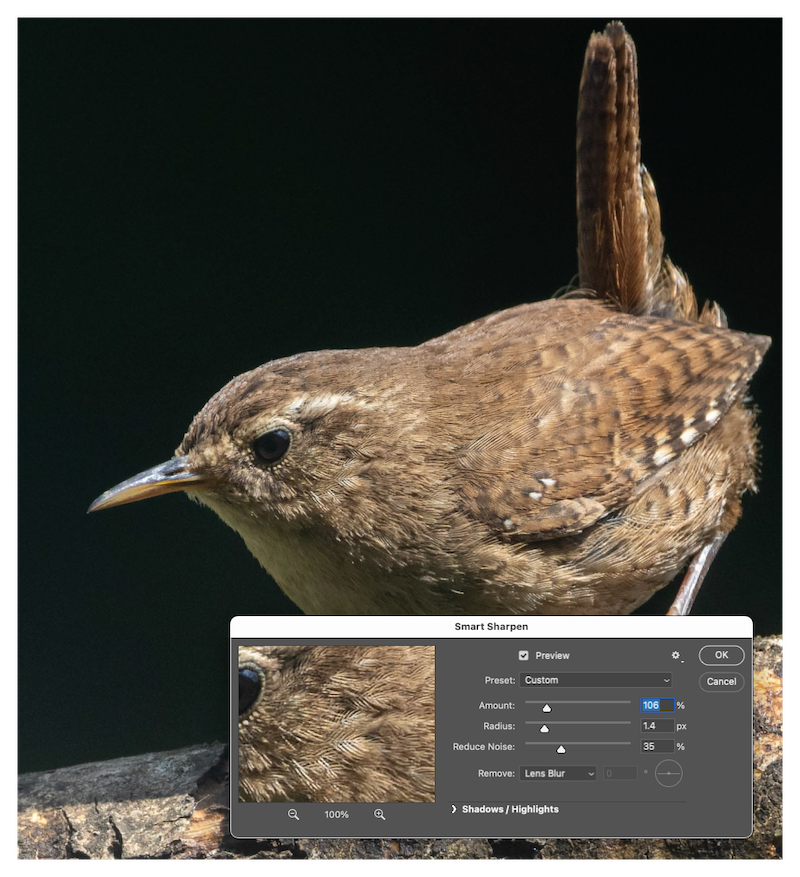The image size is (800, 877).
Task: Open the Remove dropdown showing Lens Blur
Action: [557, 773]
